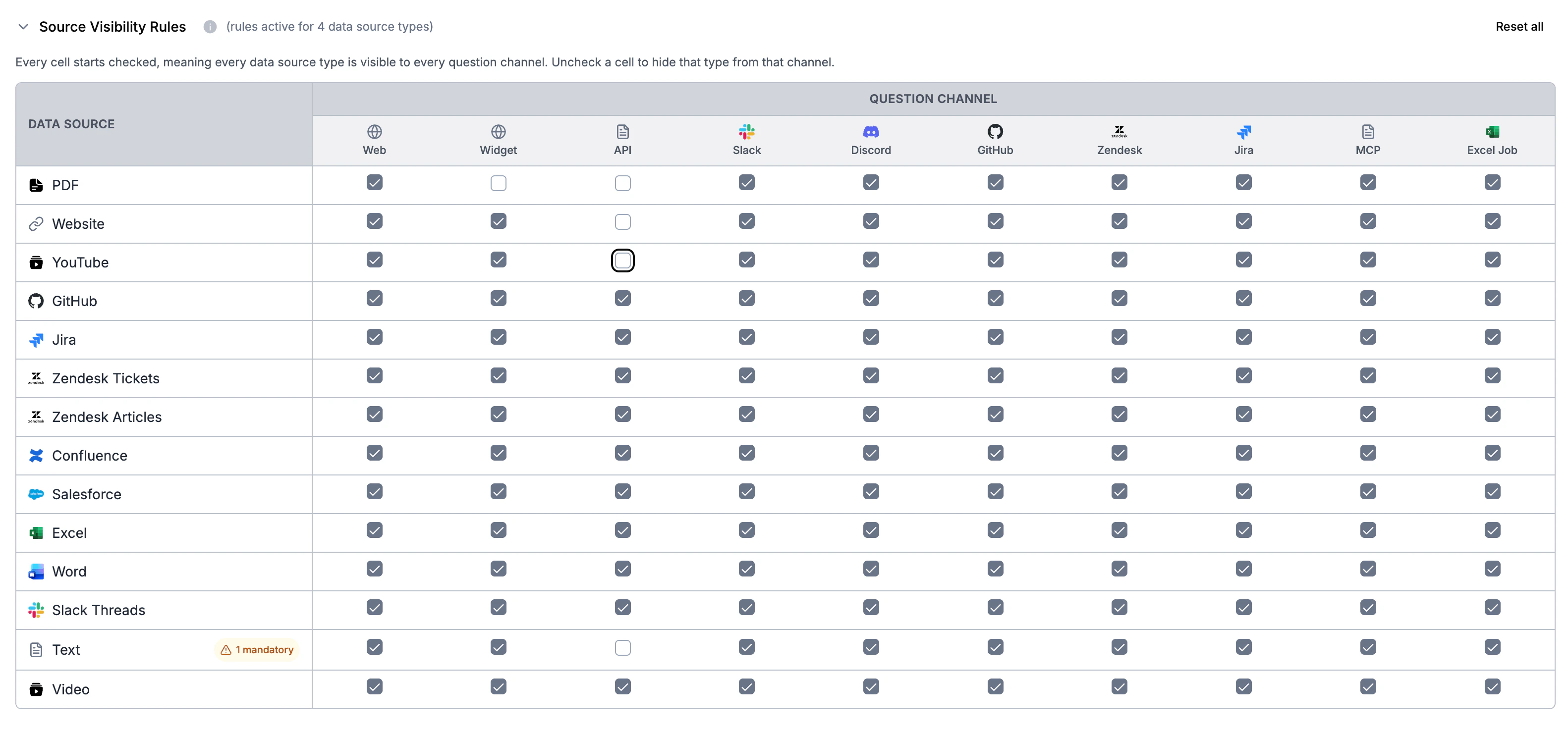
Task: Hide Salesforce from the MCP channel
Action: 1368,492
